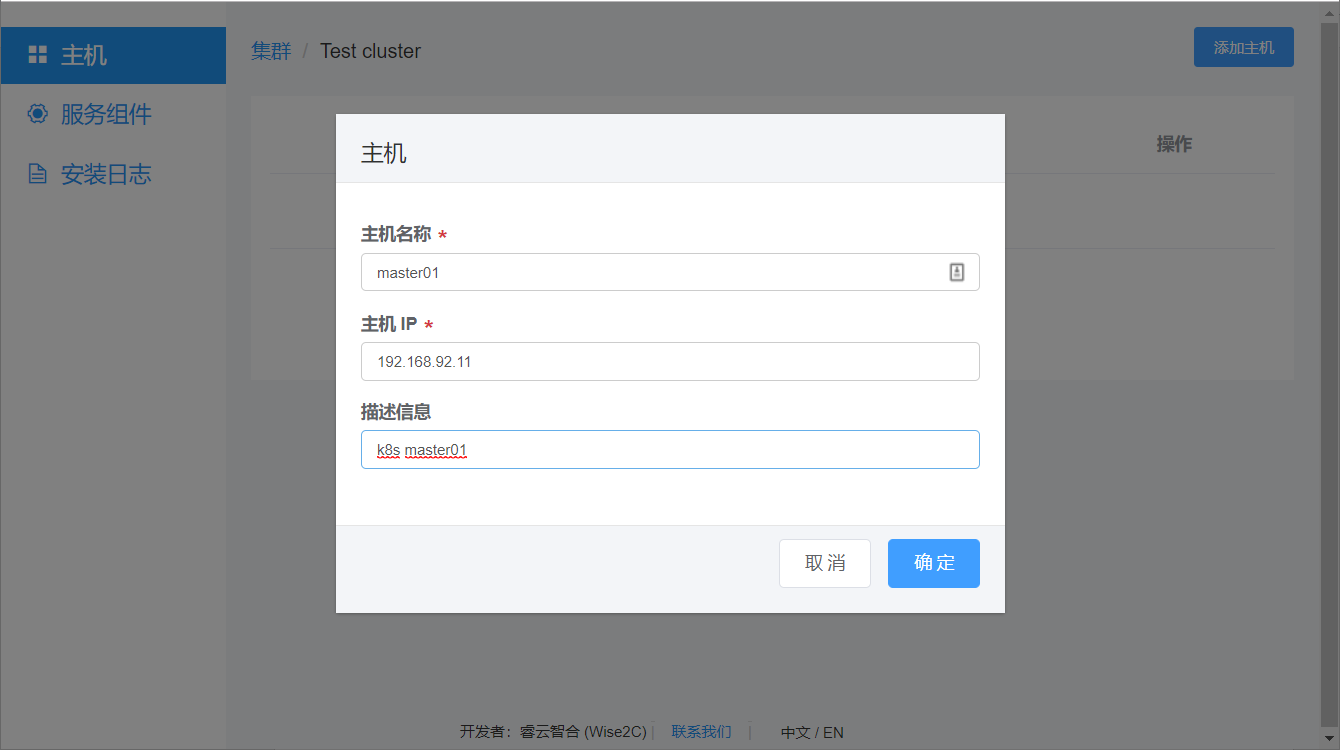The height and width of the screenshot is (750, 1340).
Task: Click the document icon beside 安装日志
Action: coord(37,174)
